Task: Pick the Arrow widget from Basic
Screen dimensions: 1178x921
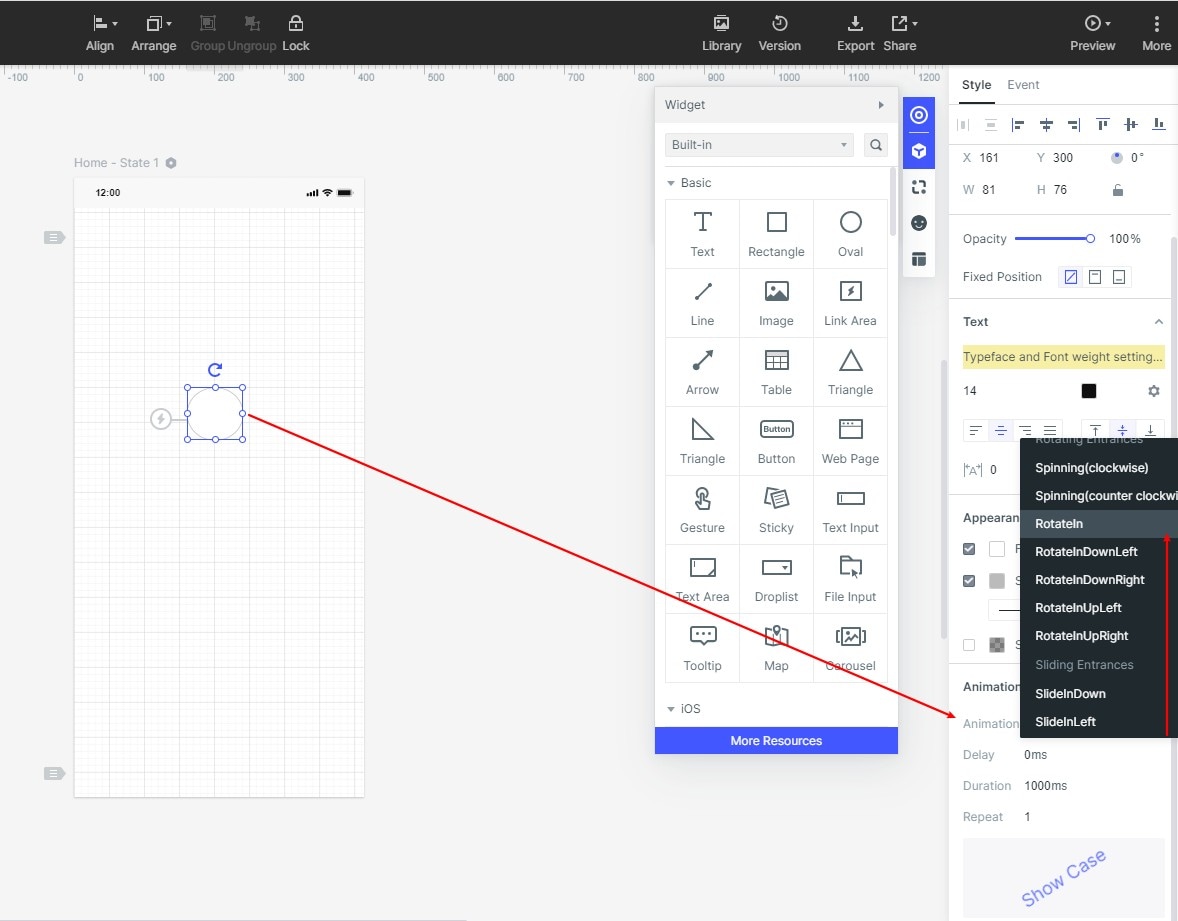Action: pyautogui.click(x=702, y=372)
